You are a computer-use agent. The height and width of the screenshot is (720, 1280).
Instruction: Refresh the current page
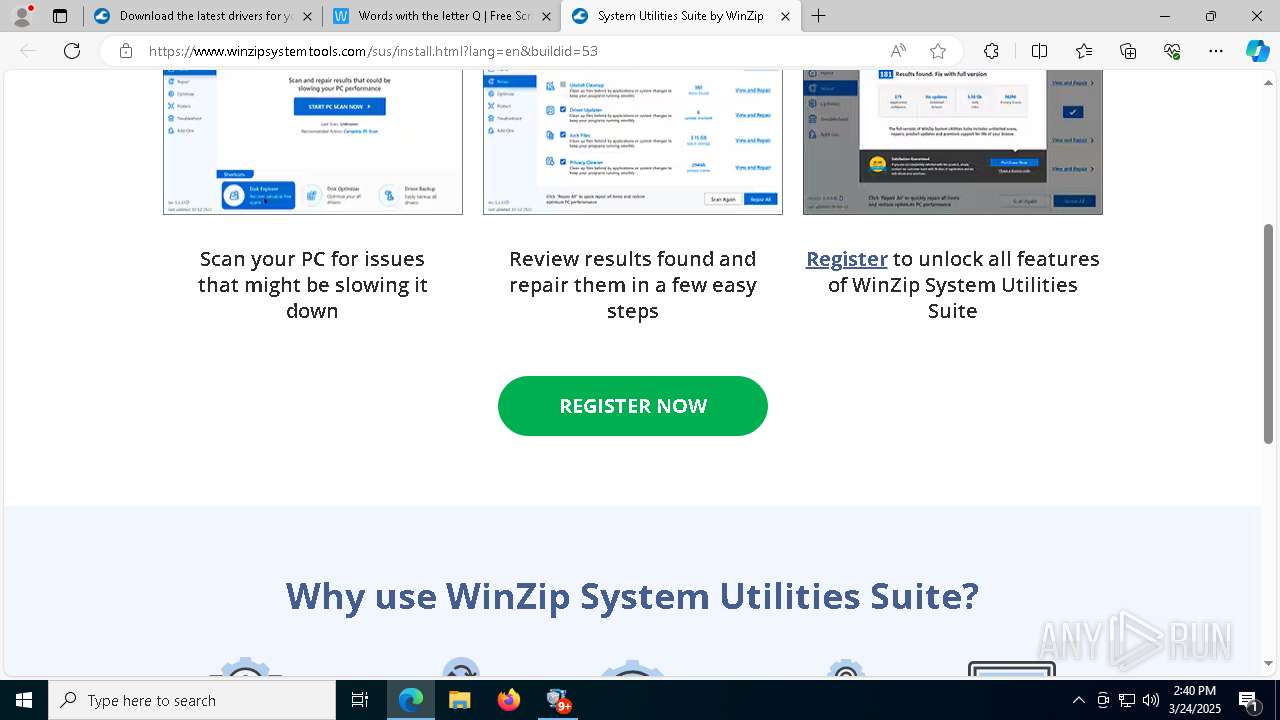72,51
